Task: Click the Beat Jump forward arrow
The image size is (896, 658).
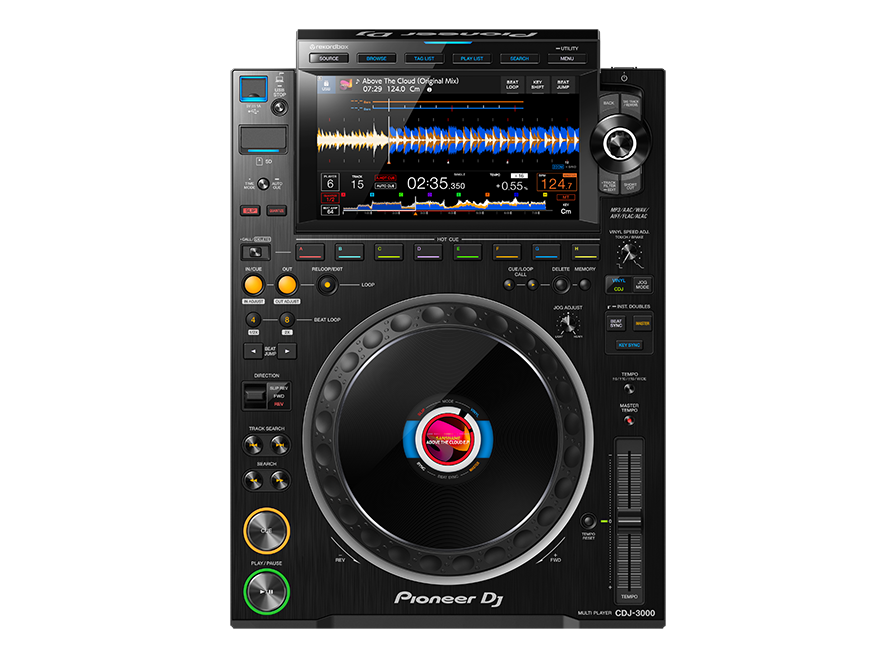Action: [x=286, y=351]
